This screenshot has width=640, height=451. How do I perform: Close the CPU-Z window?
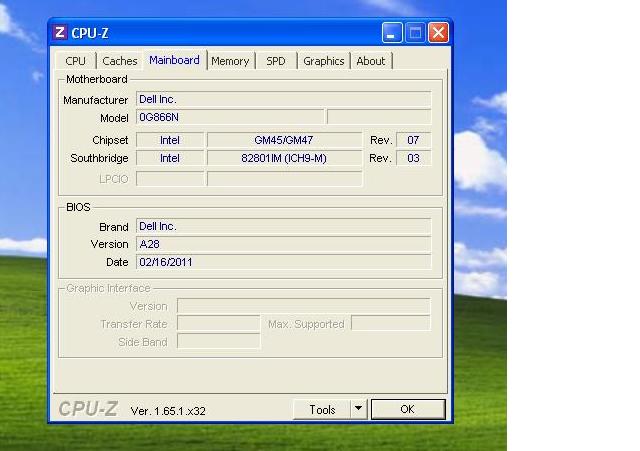(x=438, y=32)
